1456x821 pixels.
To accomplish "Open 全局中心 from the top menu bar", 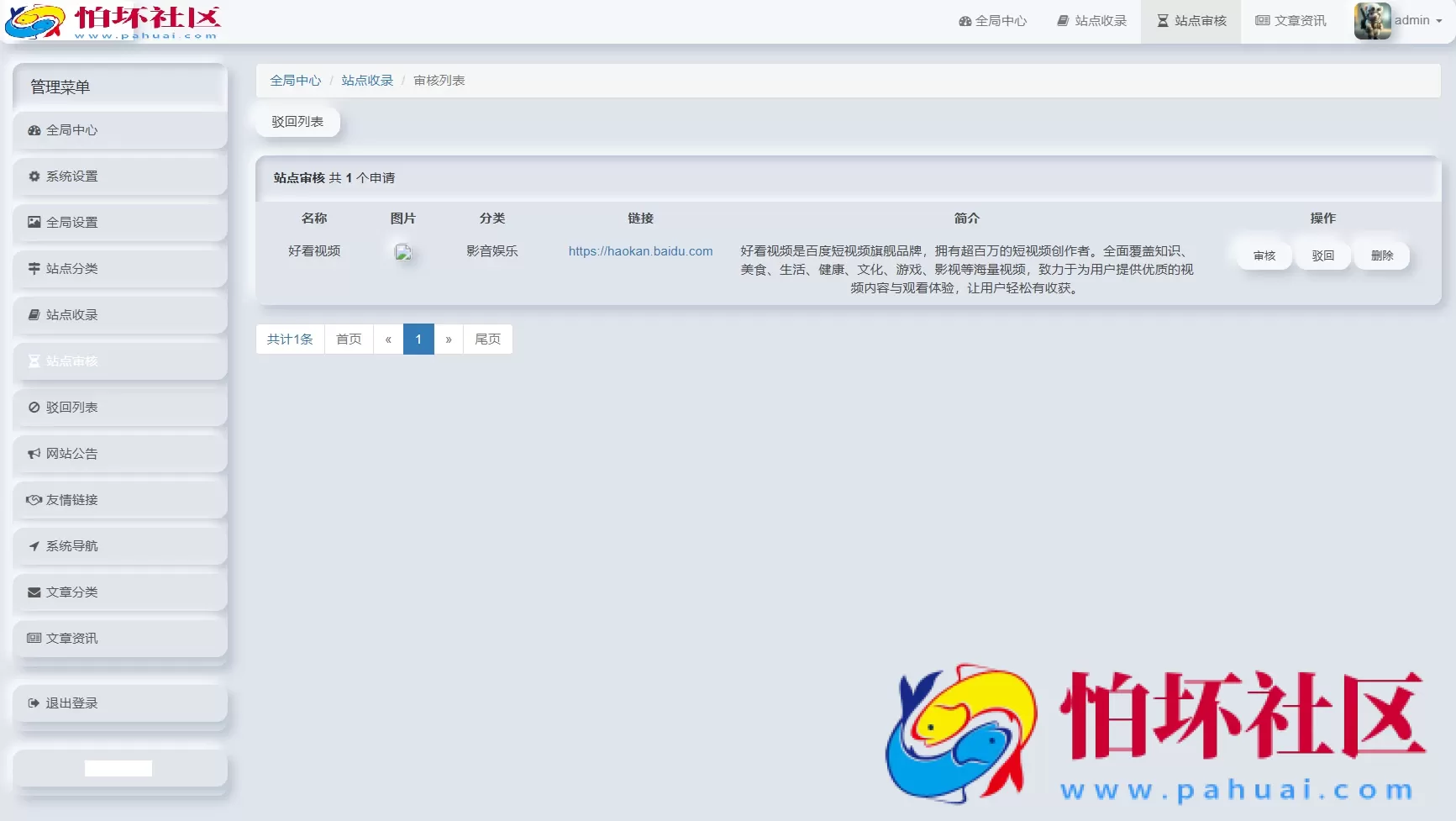I will tap(992, 20).
